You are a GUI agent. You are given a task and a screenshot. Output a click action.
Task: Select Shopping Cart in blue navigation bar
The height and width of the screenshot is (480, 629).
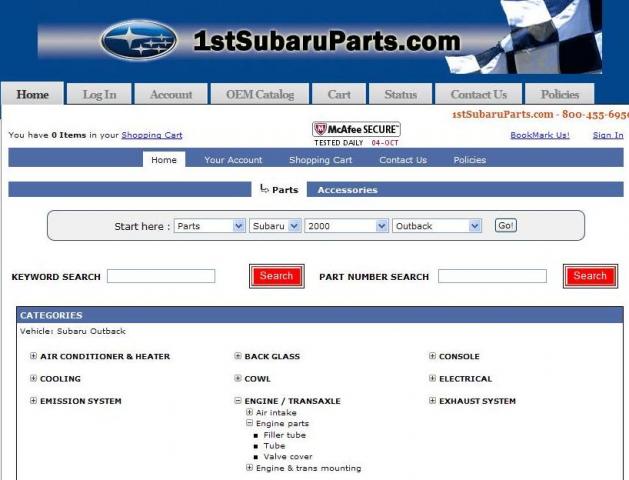[321, 160]
